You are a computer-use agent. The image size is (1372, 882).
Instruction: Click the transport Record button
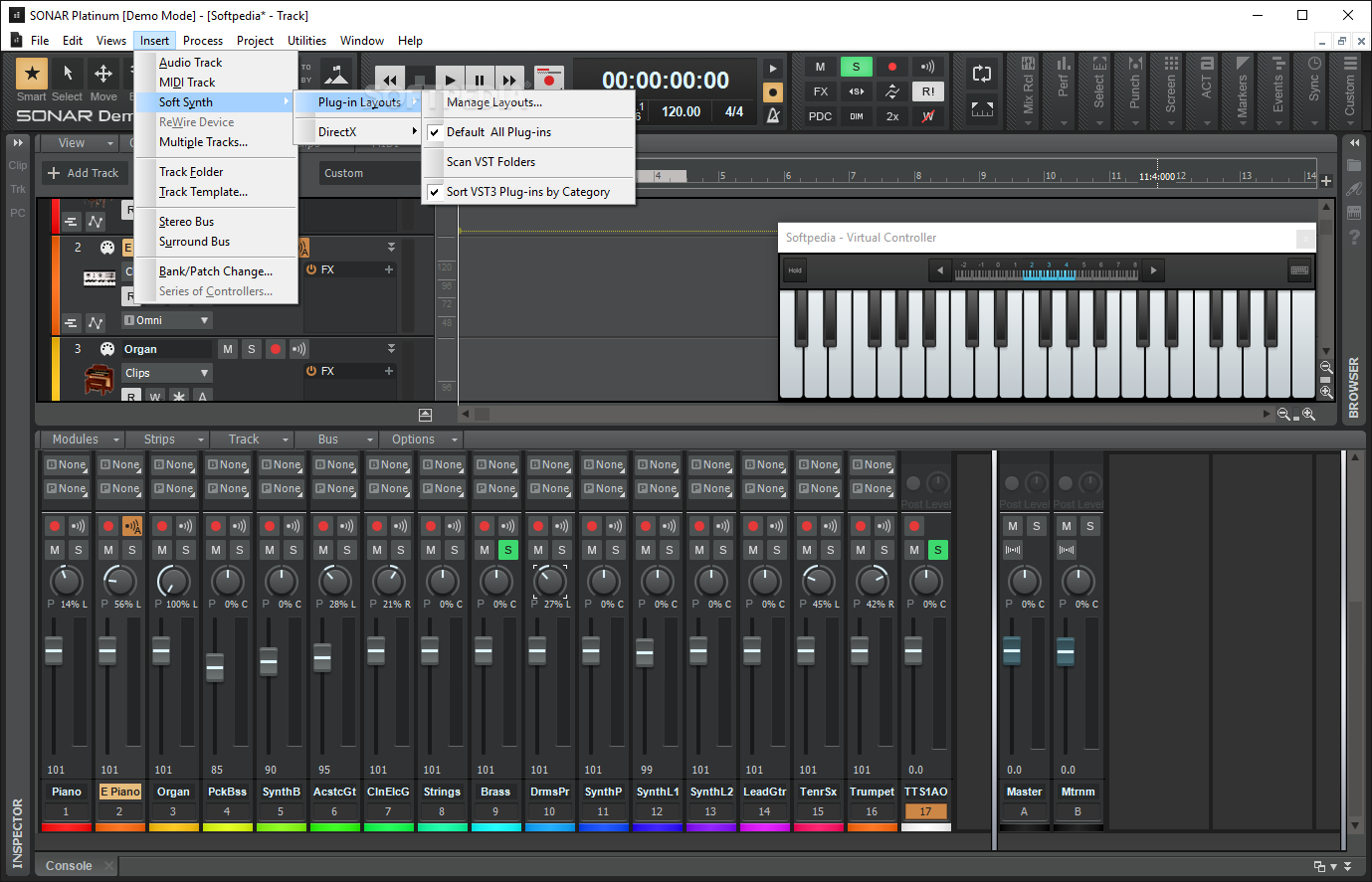point(548,79)
